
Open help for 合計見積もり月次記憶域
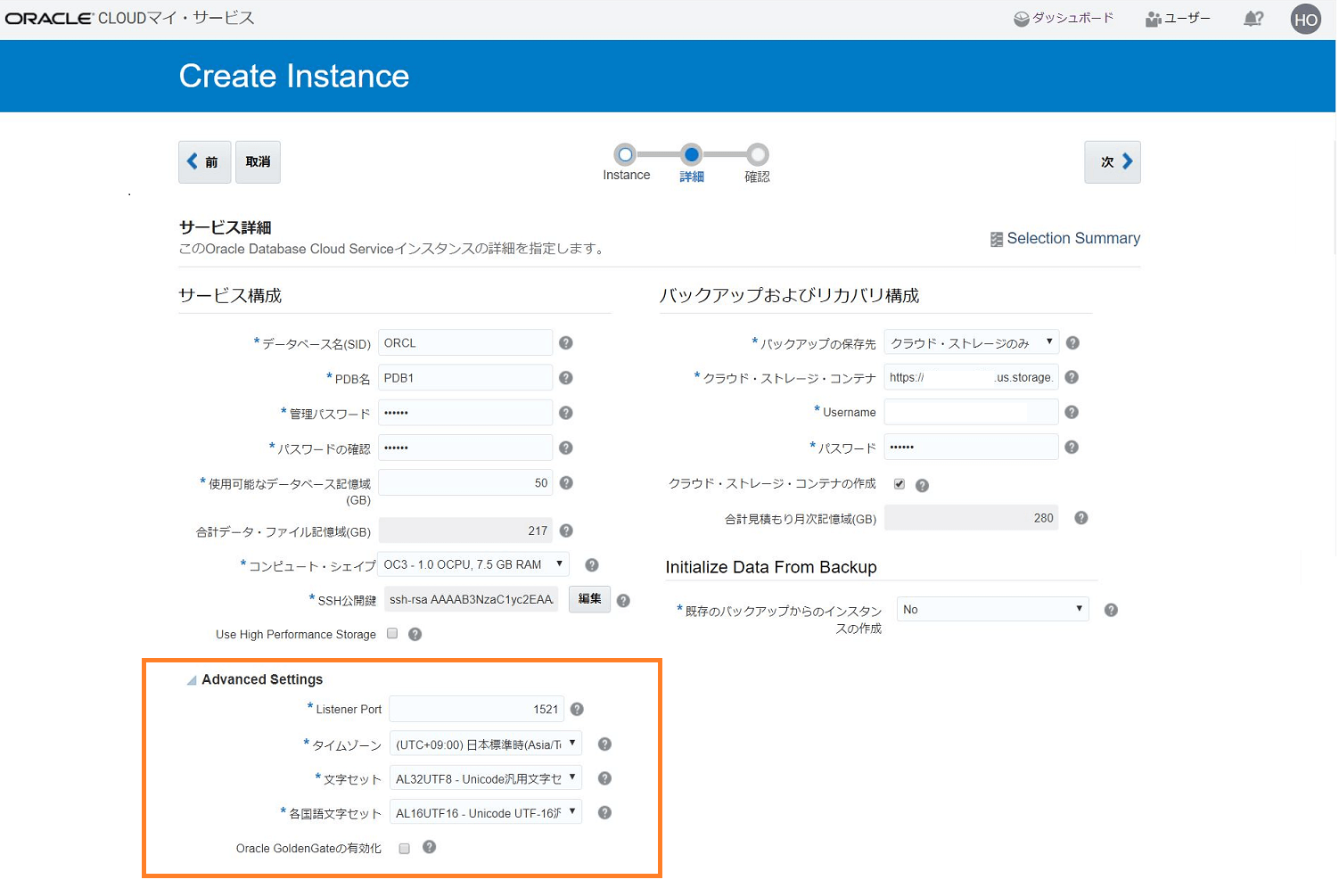click(1080, 517)
